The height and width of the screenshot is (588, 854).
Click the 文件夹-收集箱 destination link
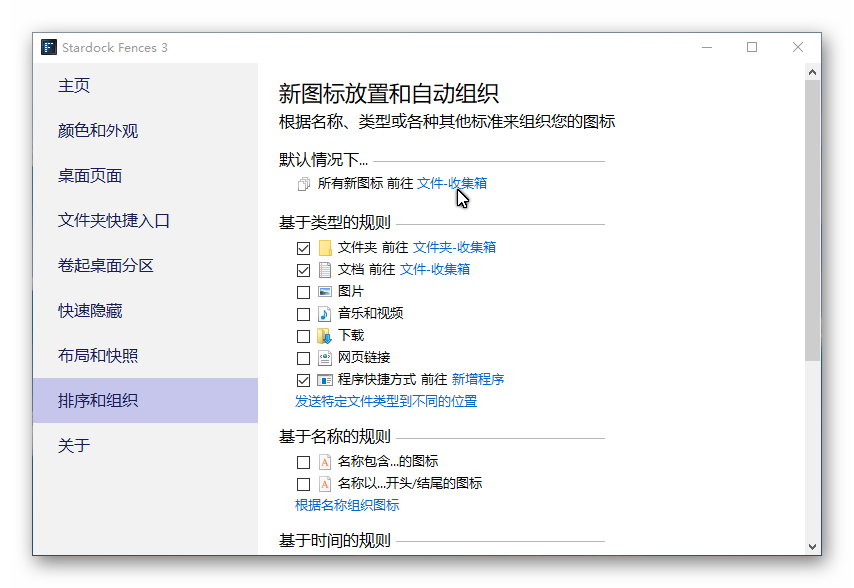coord(454,247)
